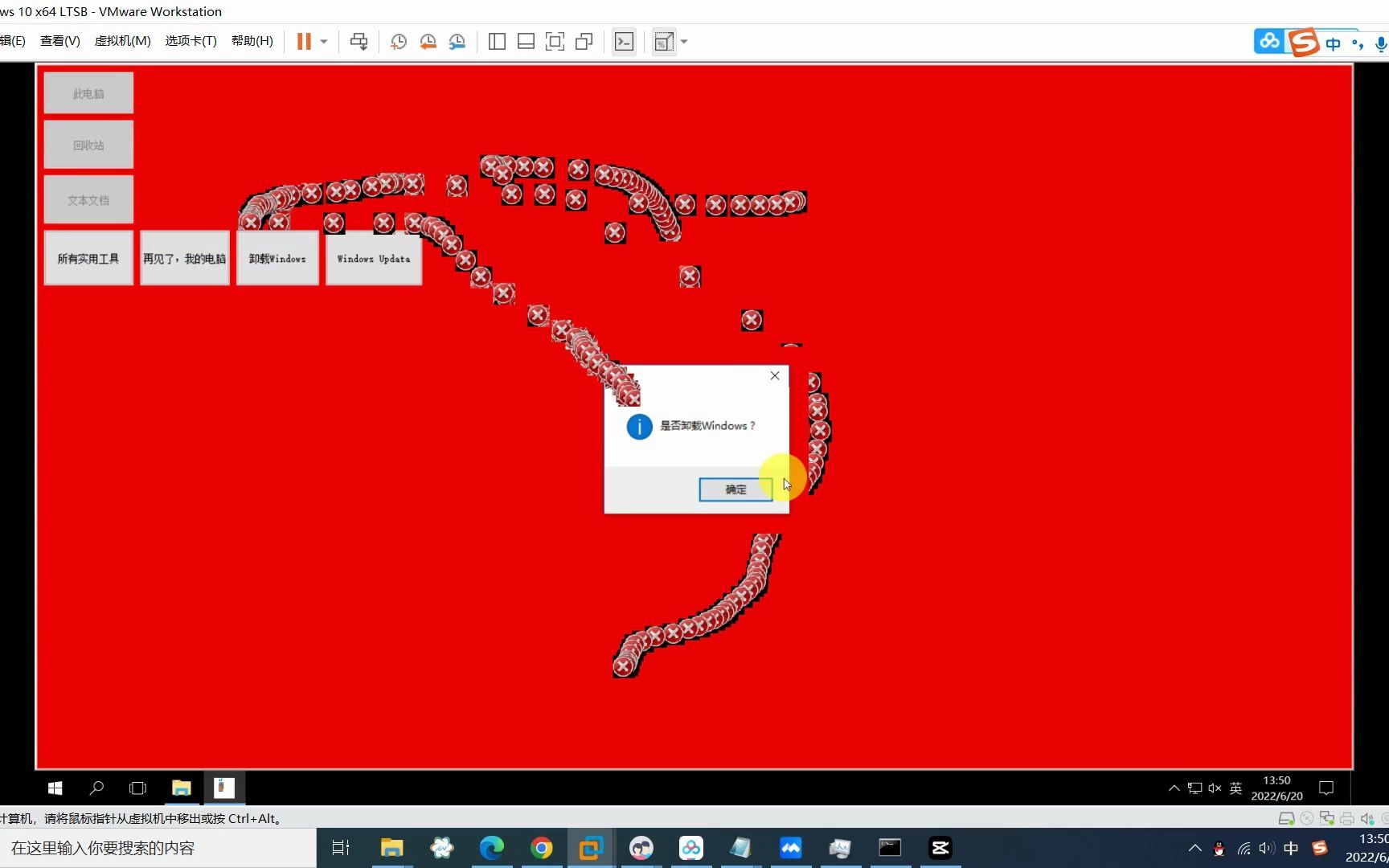Enter full screen mode for the VM
The image size is (1389, 868).
pyautogui.click(x=555, y=41)
